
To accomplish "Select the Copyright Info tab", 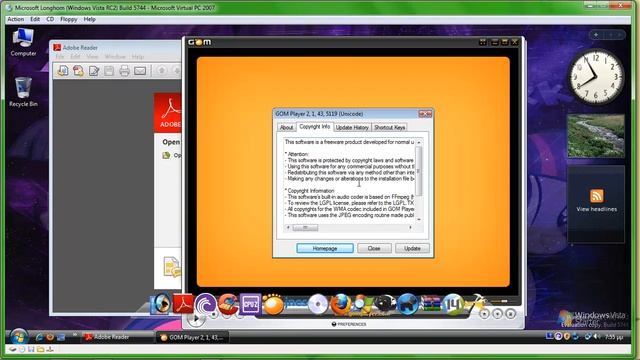I will tap(314, 127).
